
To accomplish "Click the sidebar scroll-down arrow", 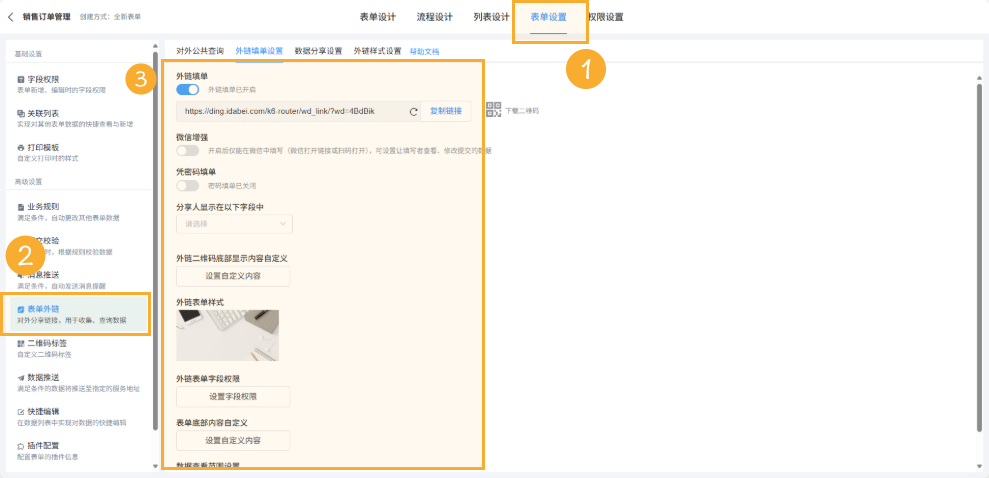I will [156, 466].
